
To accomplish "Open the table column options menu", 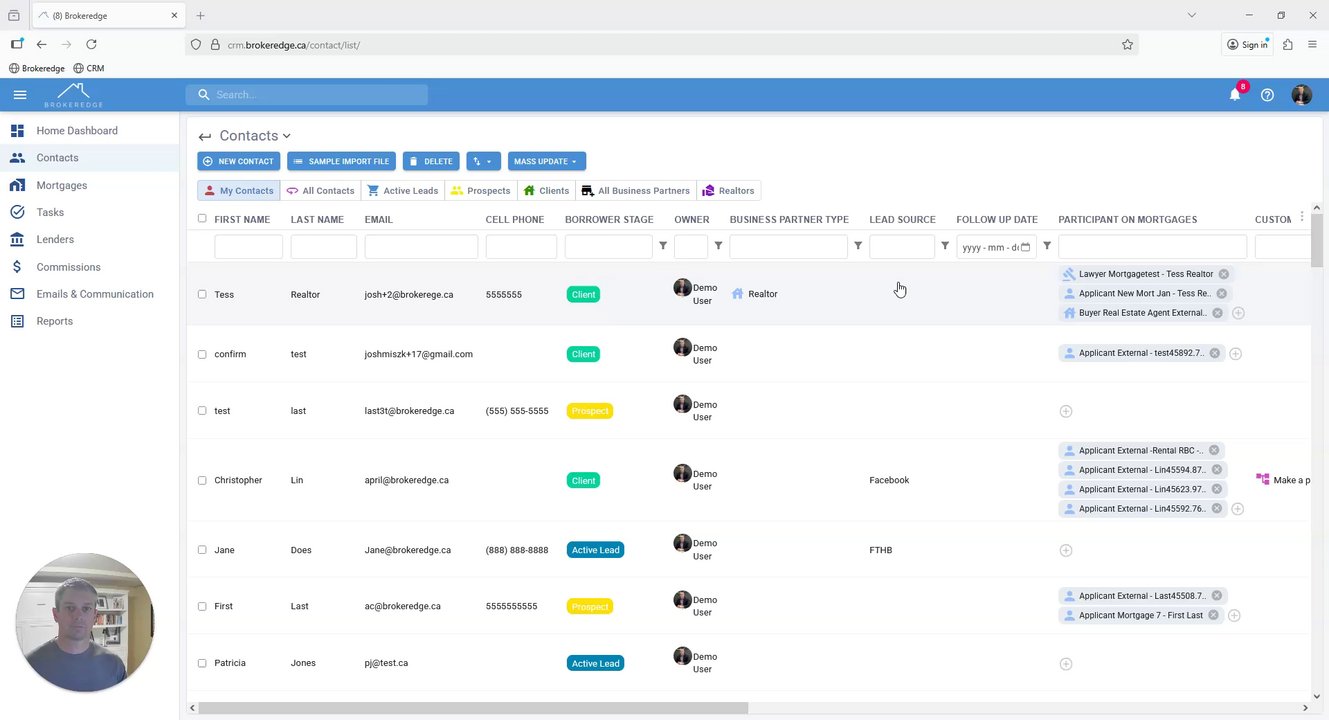I will (1301, 217).
